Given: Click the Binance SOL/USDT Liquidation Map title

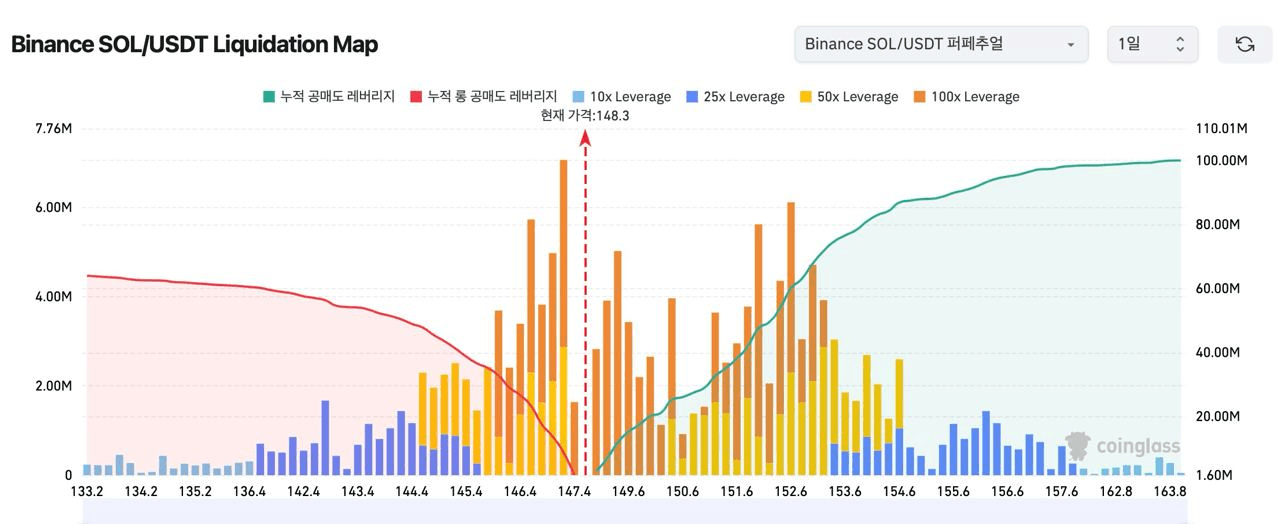Looking at the screenshot, I should (x=194, y=45).
